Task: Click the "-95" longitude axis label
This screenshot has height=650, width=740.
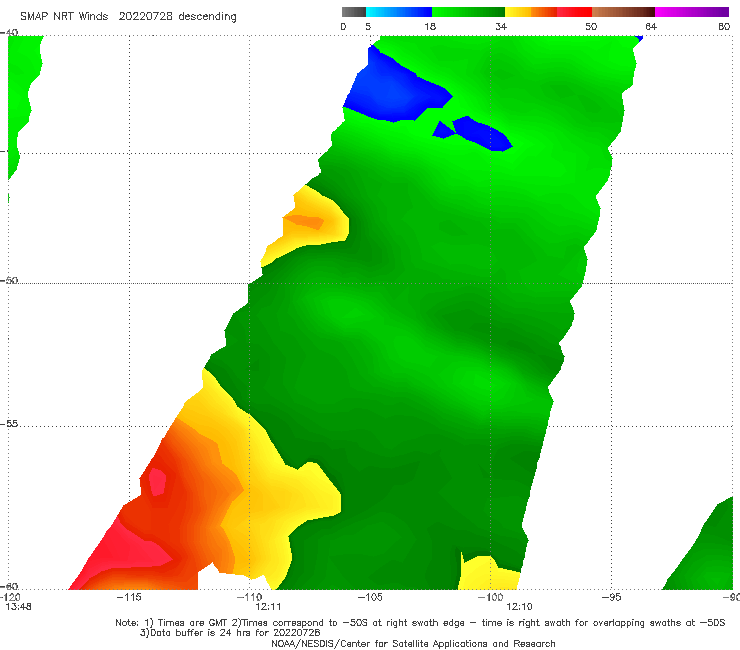Action: point(611,597)
